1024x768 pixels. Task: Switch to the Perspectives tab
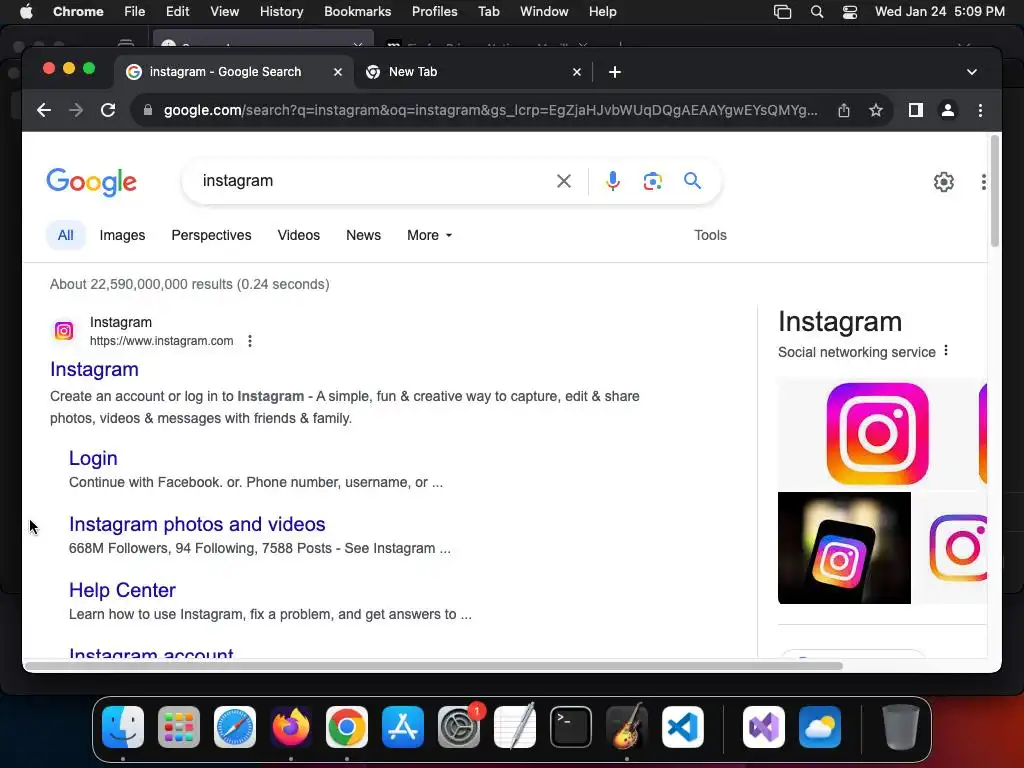211,235
